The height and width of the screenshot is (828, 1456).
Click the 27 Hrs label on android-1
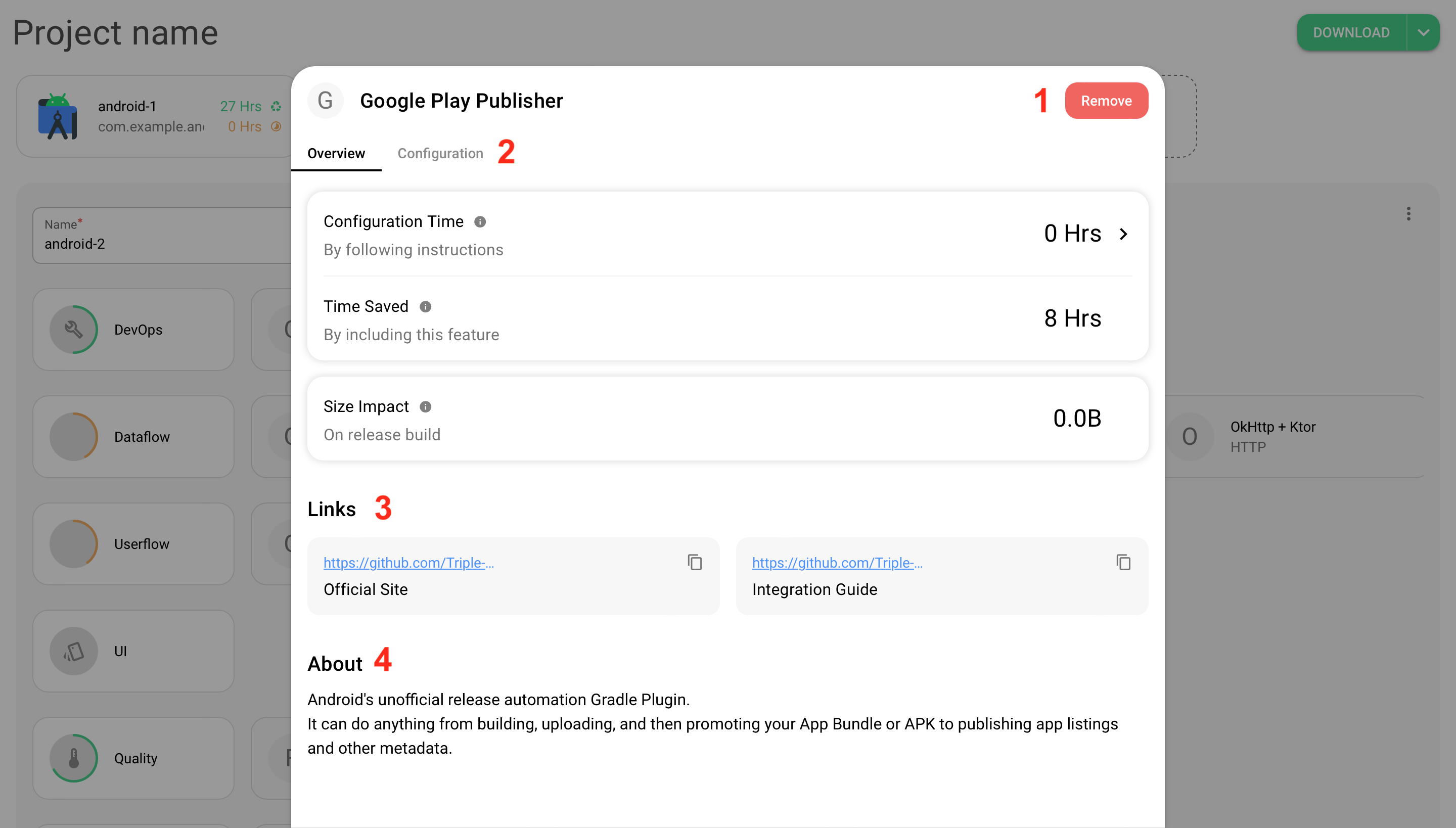[241, 106]
